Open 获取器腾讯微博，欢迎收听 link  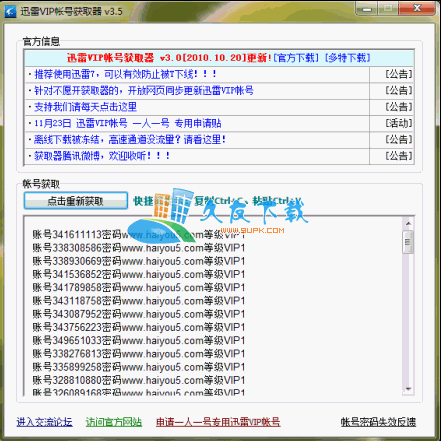pos(102,156)
